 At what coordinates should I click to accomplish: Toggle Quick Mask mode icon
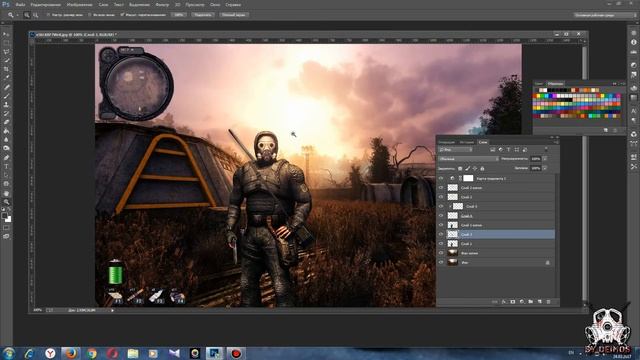[6, 228]
